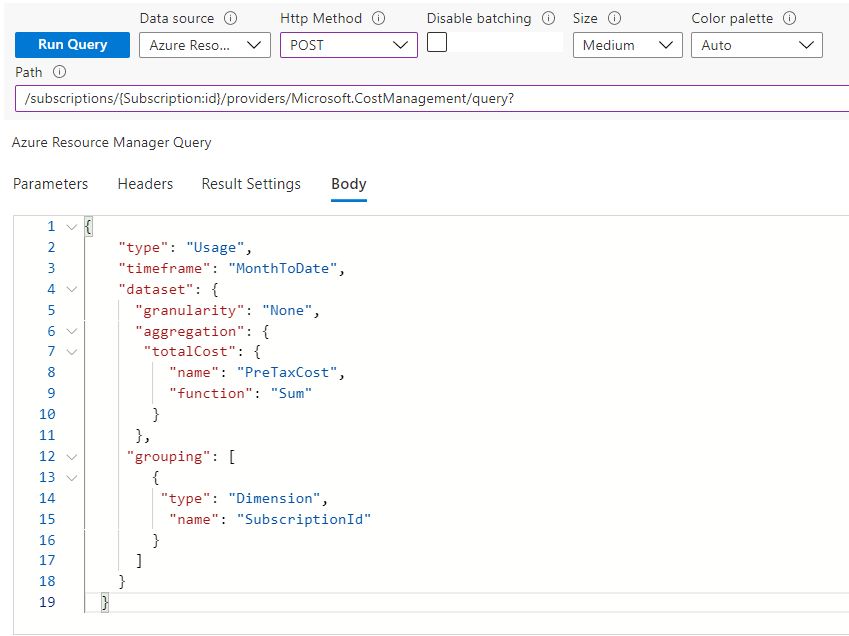This screenshot has height=636, width=849.
Task: Click the "function" key text
Action: [211, 394]
